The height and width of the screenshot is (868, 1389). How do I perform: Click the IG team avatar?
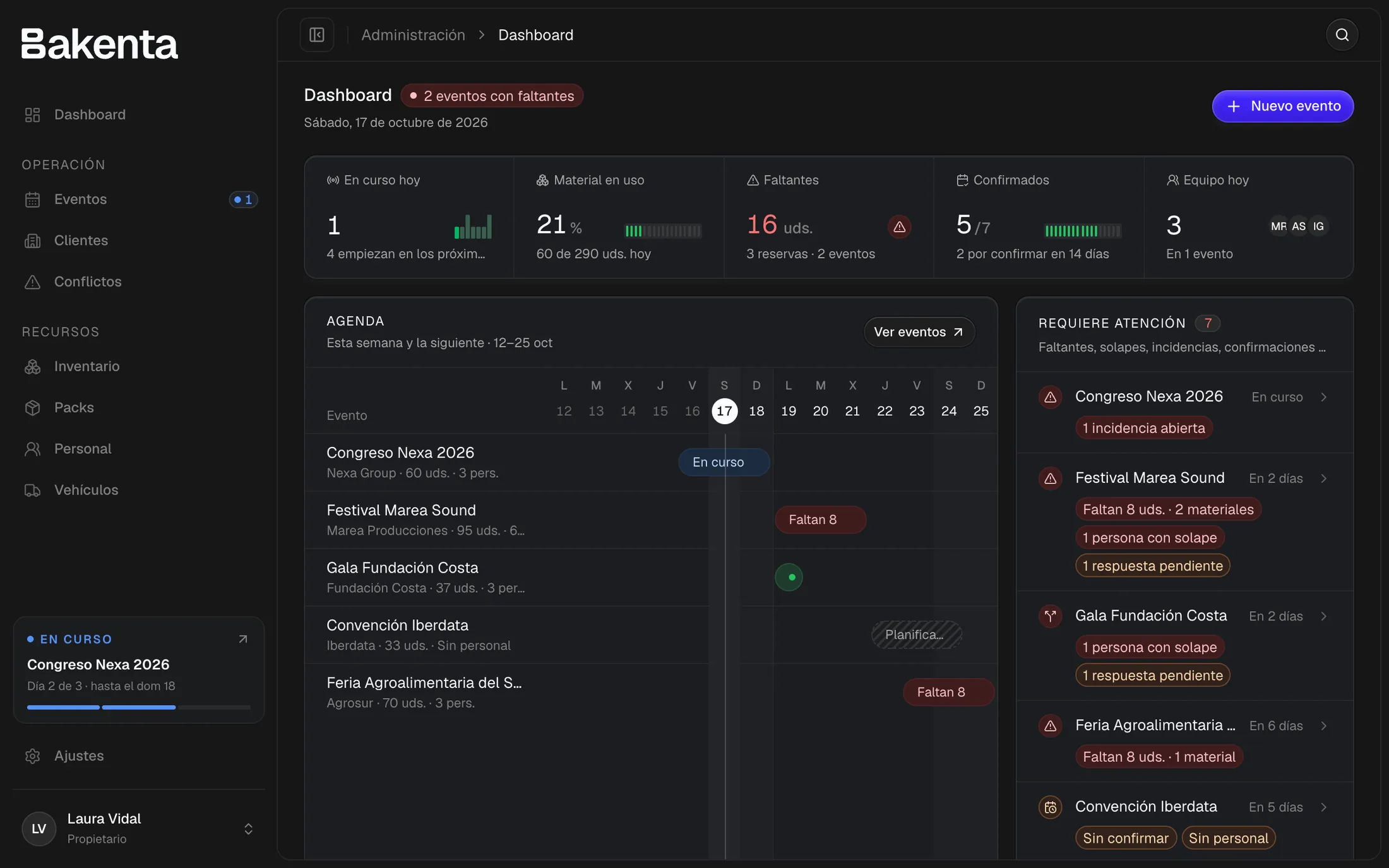tap(1318, 226)
